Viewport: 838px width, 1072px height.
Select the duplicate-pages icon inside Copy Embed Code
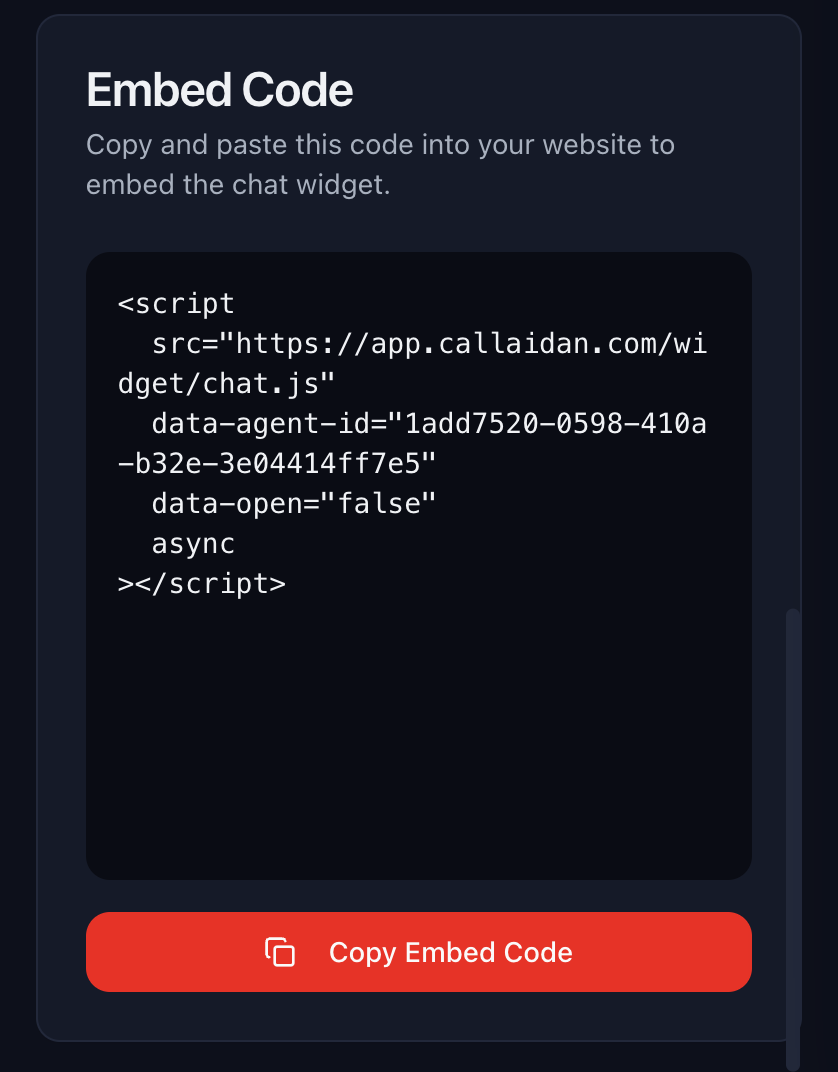click(281, 951)
